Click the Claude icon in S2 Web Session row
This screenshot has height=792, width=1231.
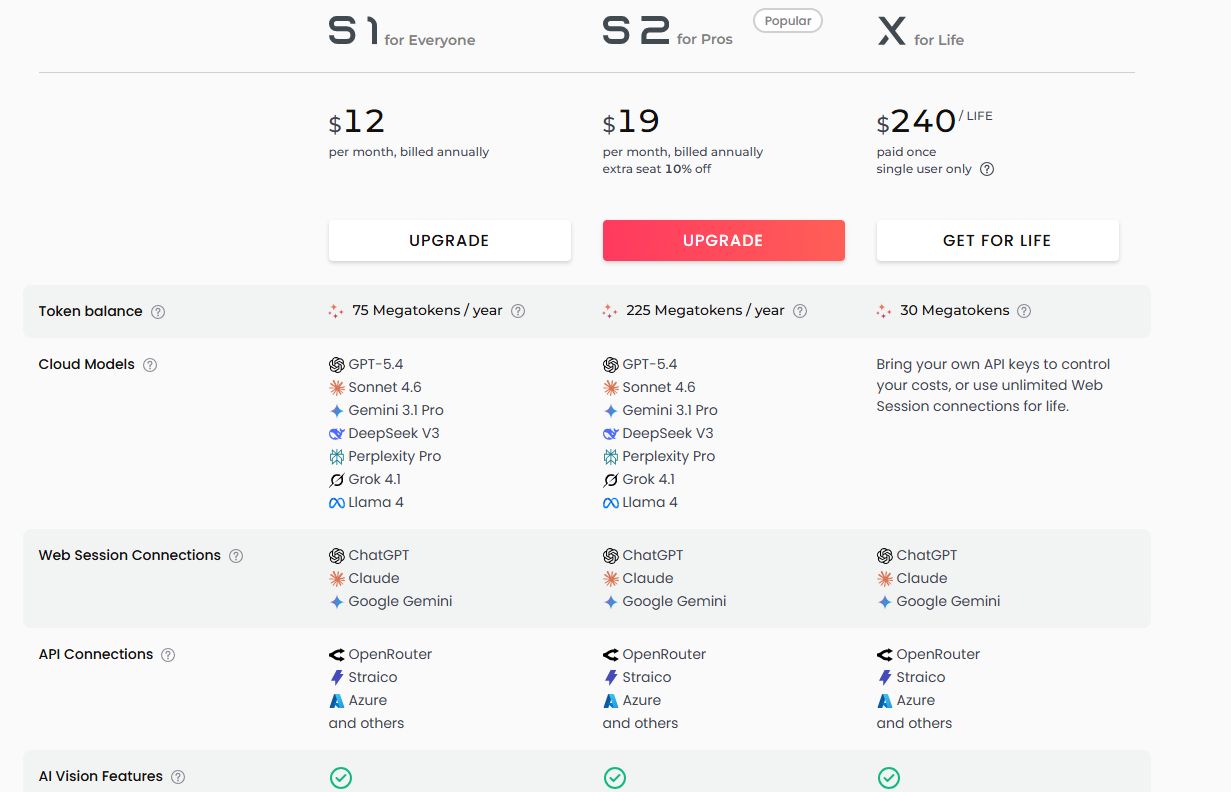[611, 579]
